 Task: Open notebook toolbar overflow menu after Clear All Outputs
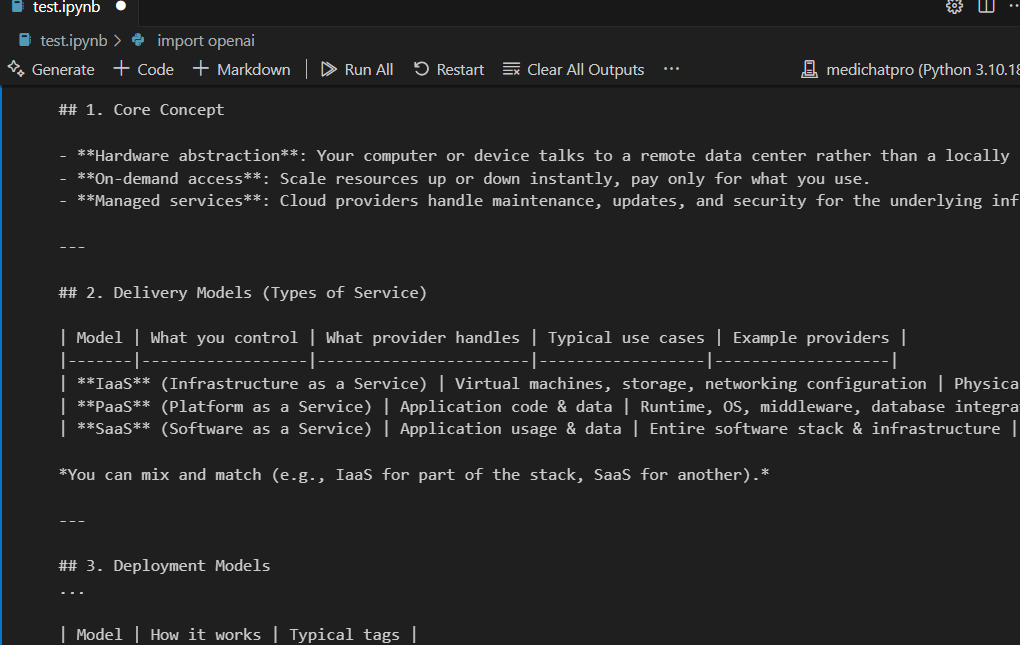(671, 69)
